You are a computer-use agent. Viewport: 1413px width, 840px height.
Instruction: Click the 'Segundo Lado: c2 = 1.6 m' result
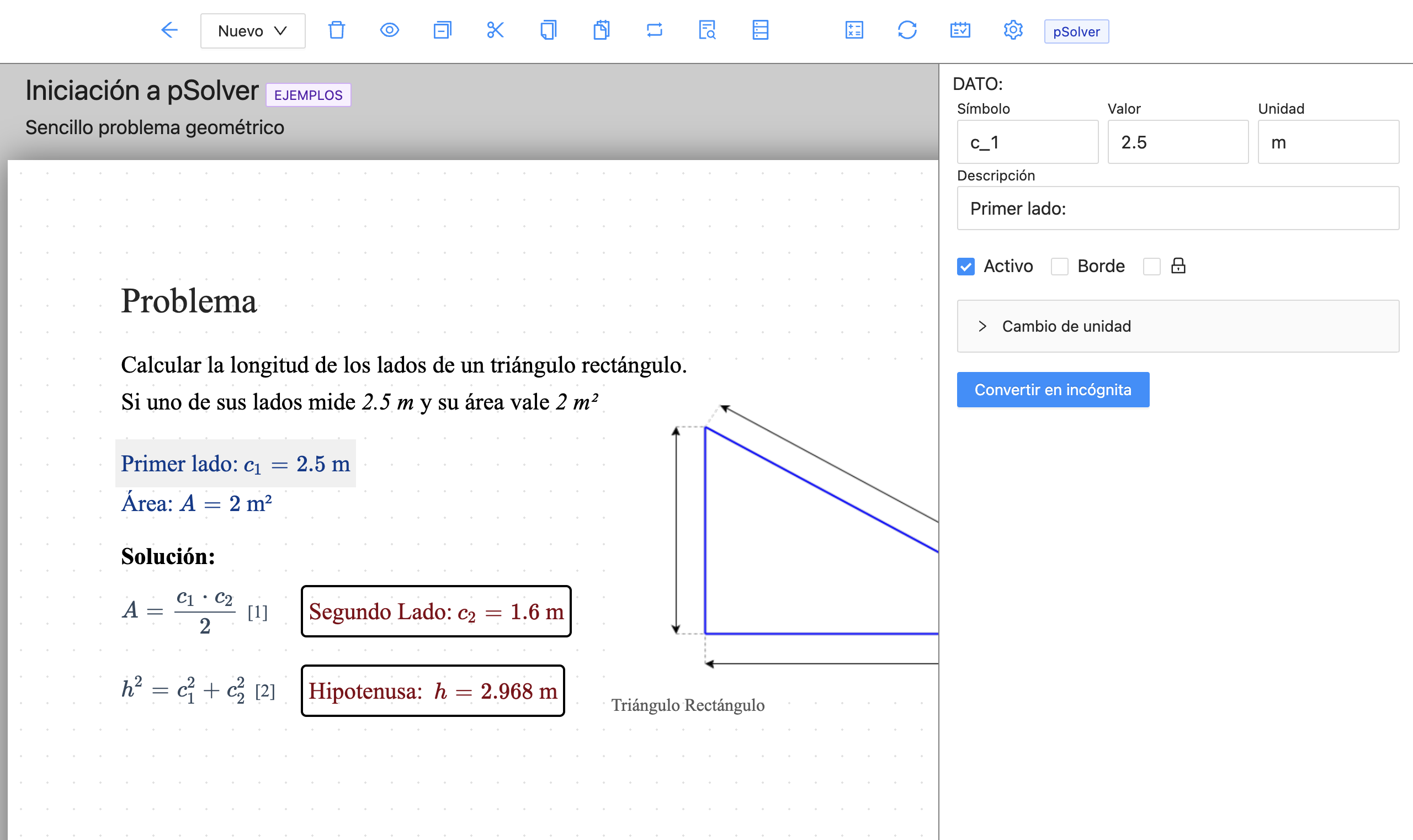[436, 612]
